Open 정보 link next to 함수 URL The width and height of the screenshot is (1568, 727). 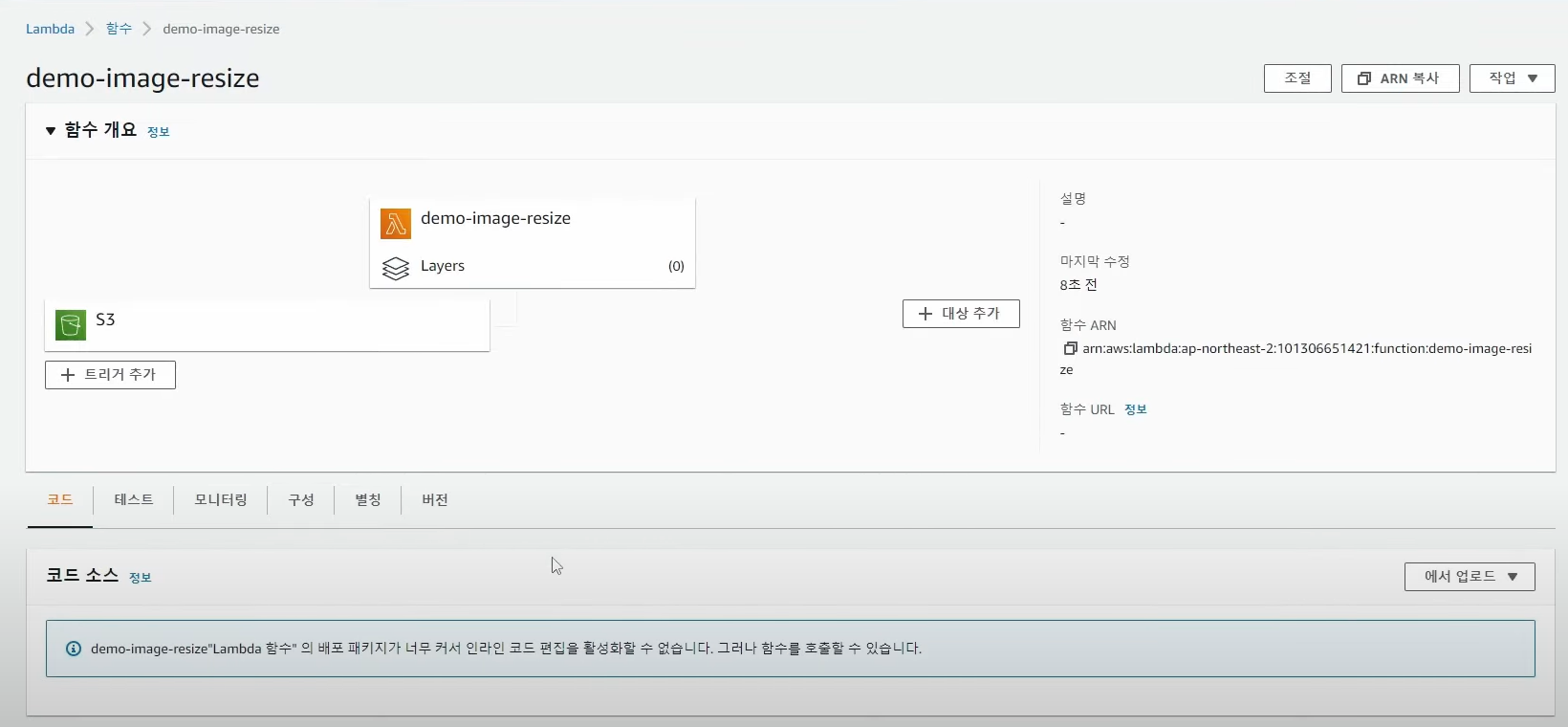click(1136, 409)
